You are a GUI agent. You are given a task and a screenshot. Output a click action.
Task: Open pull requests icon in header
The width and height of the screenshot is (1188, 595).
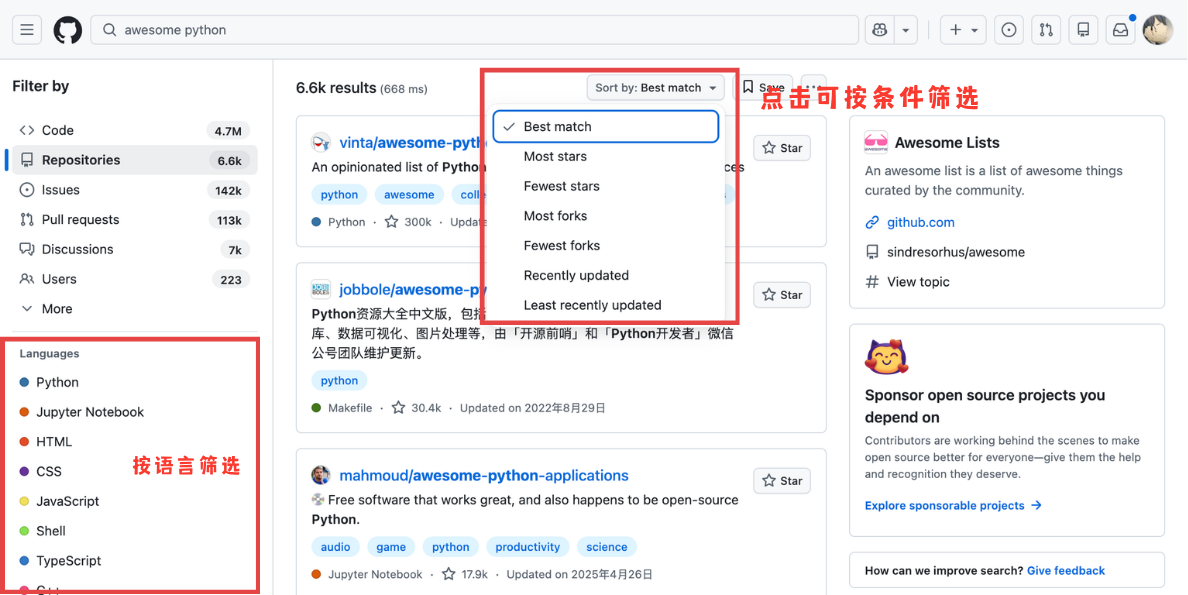[x=1046, y=30]
